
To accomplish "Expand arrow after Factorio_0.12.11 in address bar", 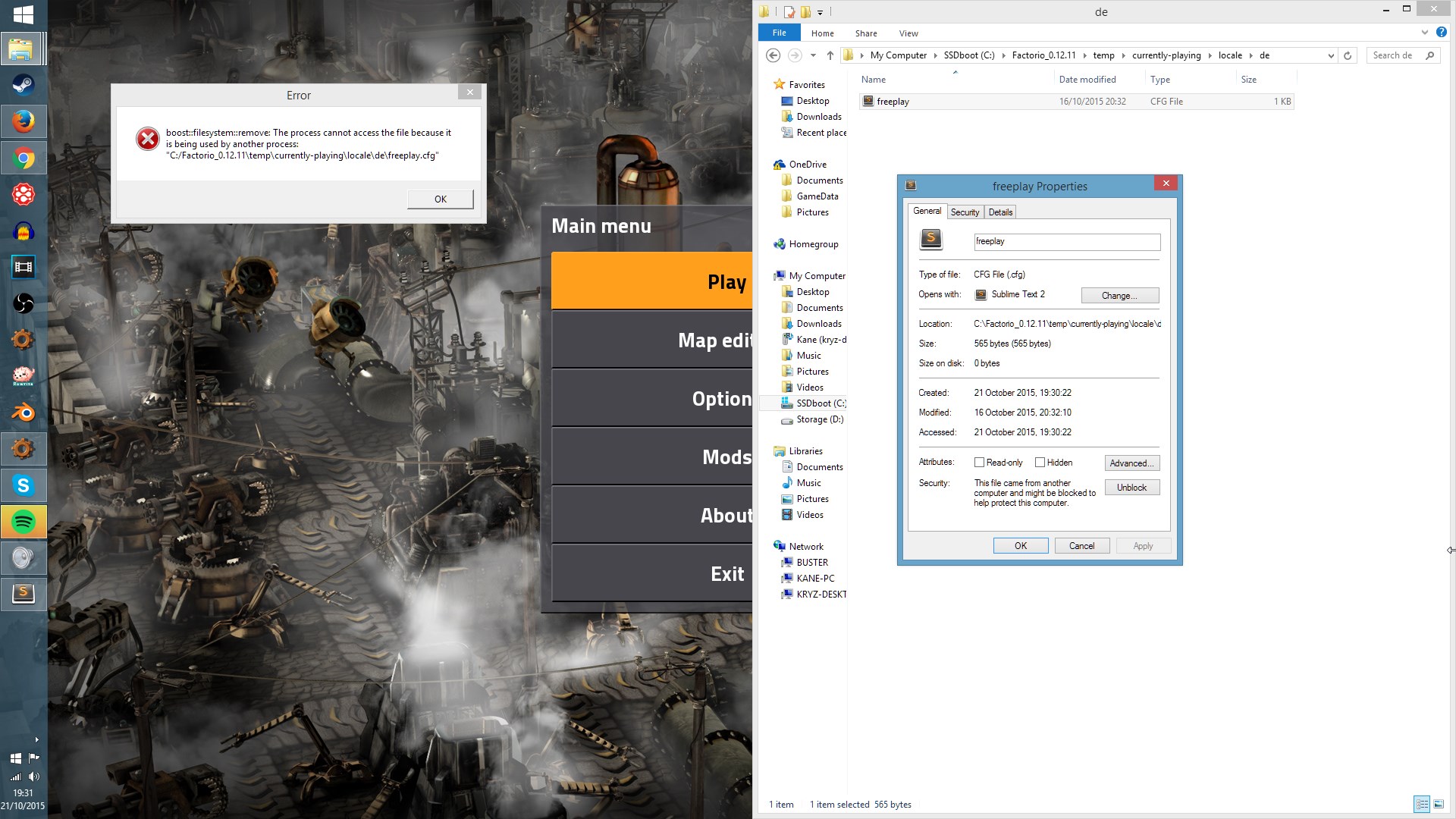I will point(1084,55).
